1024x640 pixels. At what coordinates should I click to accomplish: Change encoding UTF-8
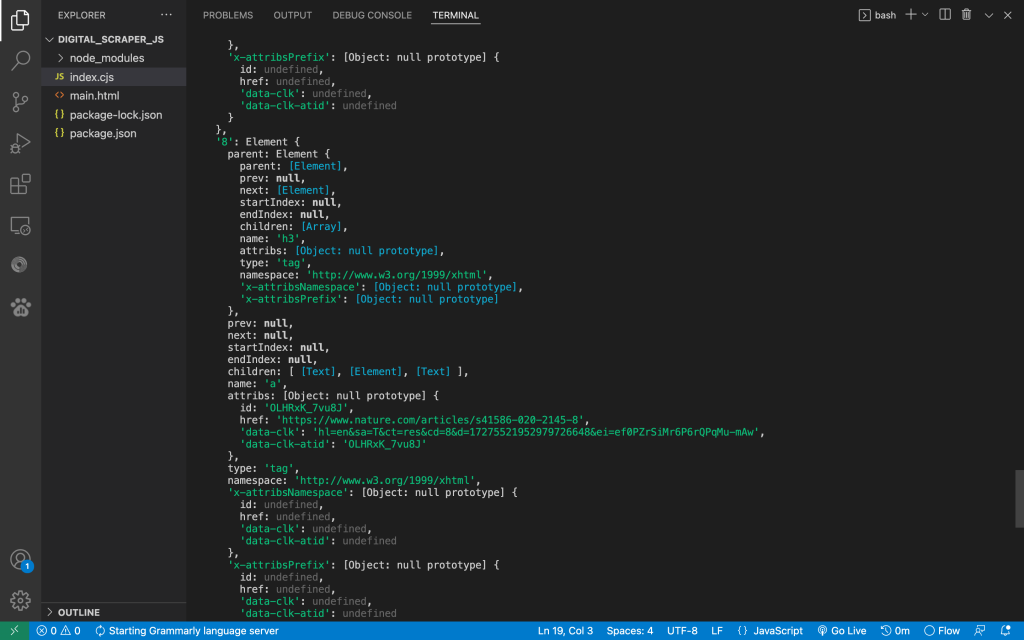682,631
